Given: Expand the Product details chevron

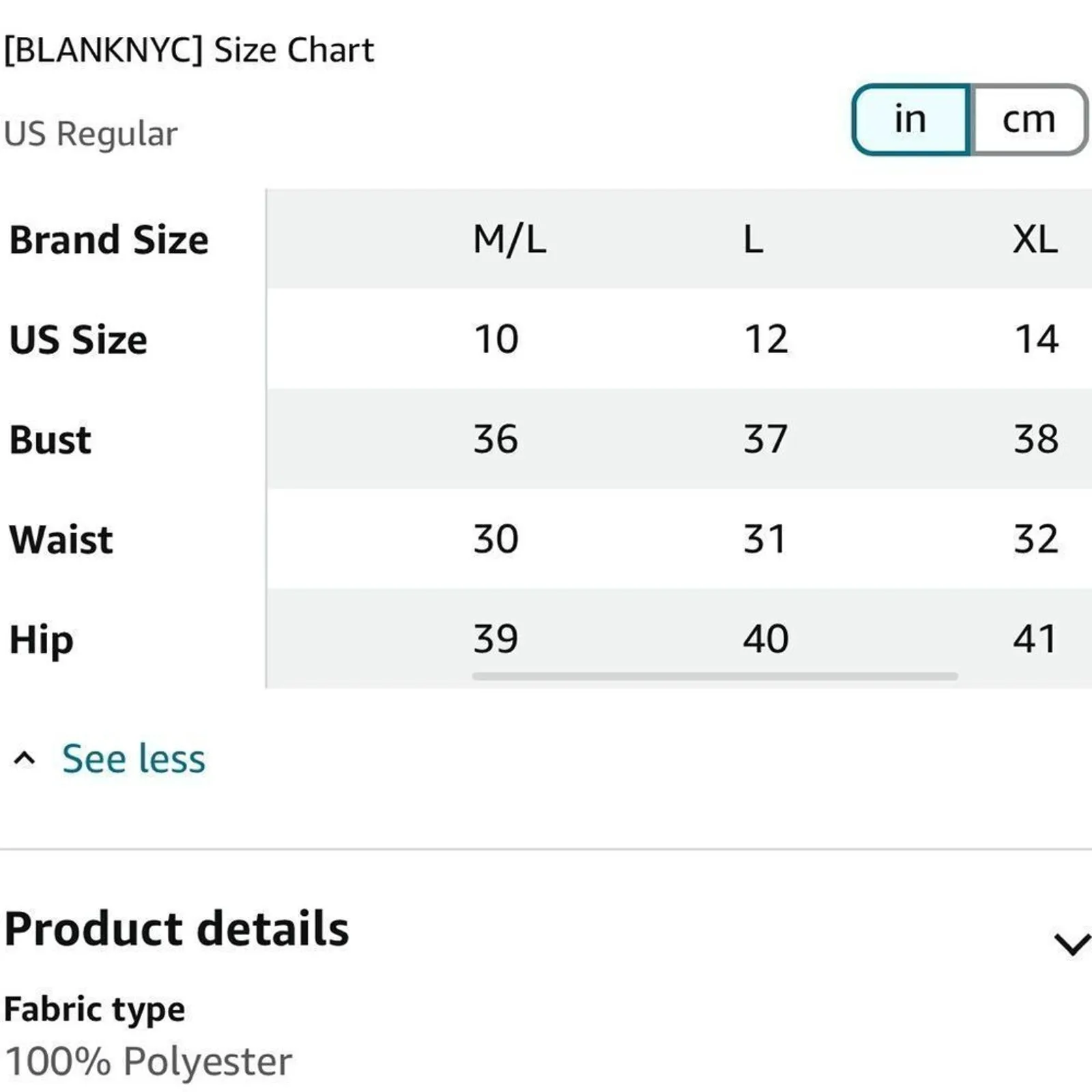Looking at the screenshot, I should (x=1072, y=944).
